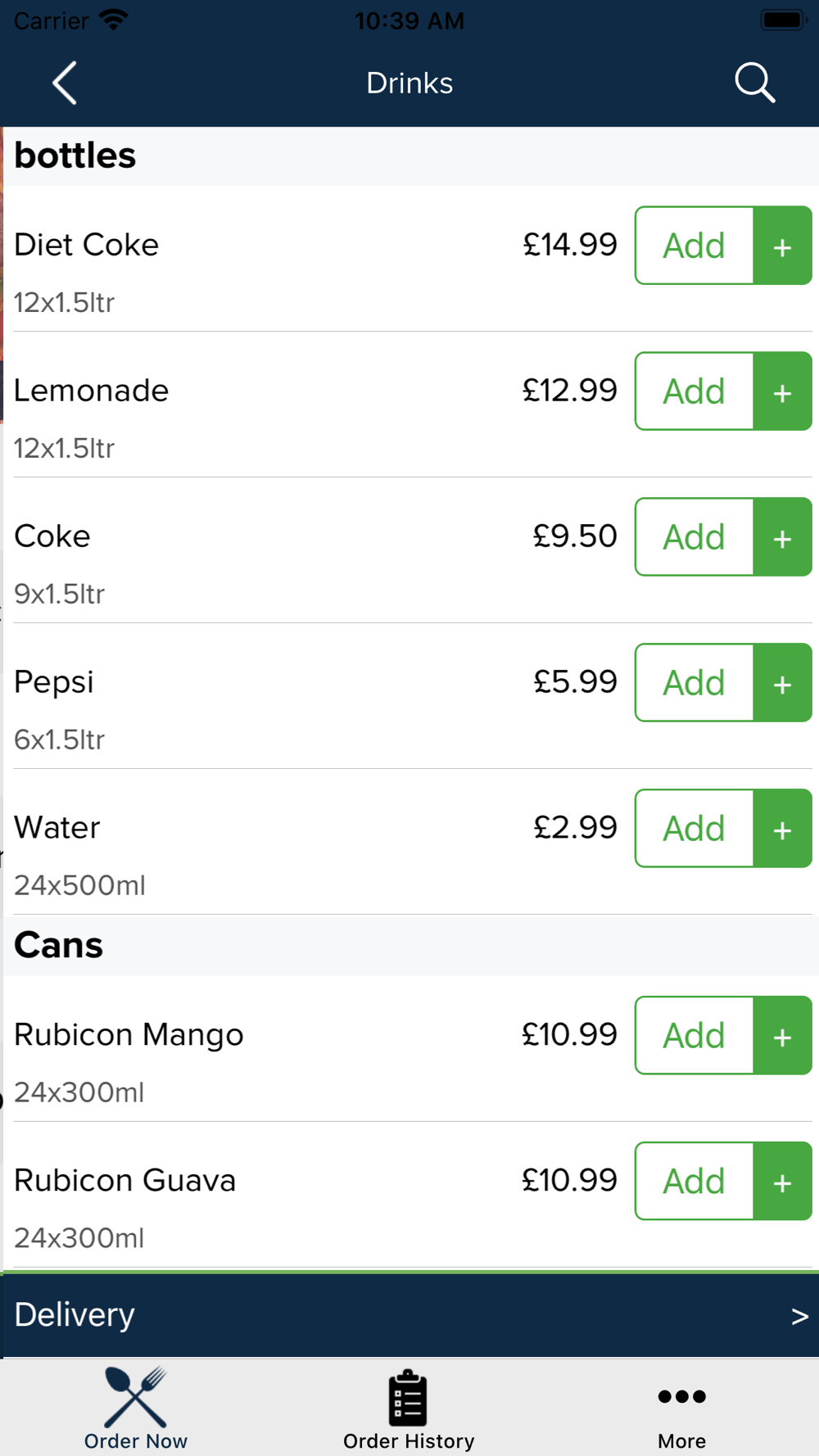Screen dimensions: 819x1456
Task: Open search with the magnifier icon
Action: pyautogui.click(x=754, y=83)
